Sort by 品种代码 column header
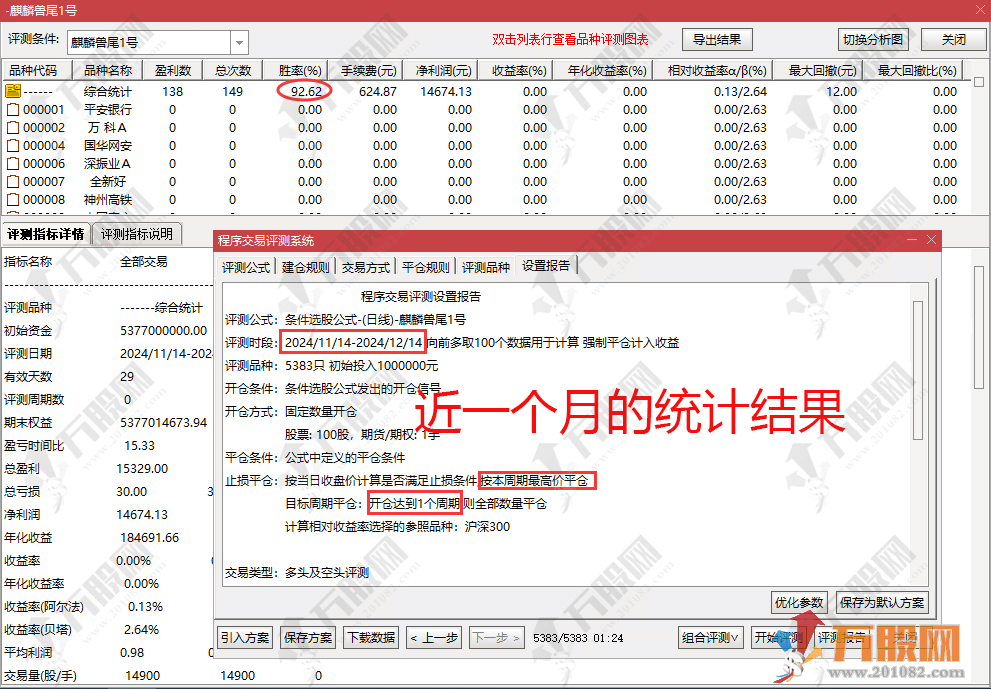 tap(37, 70)
